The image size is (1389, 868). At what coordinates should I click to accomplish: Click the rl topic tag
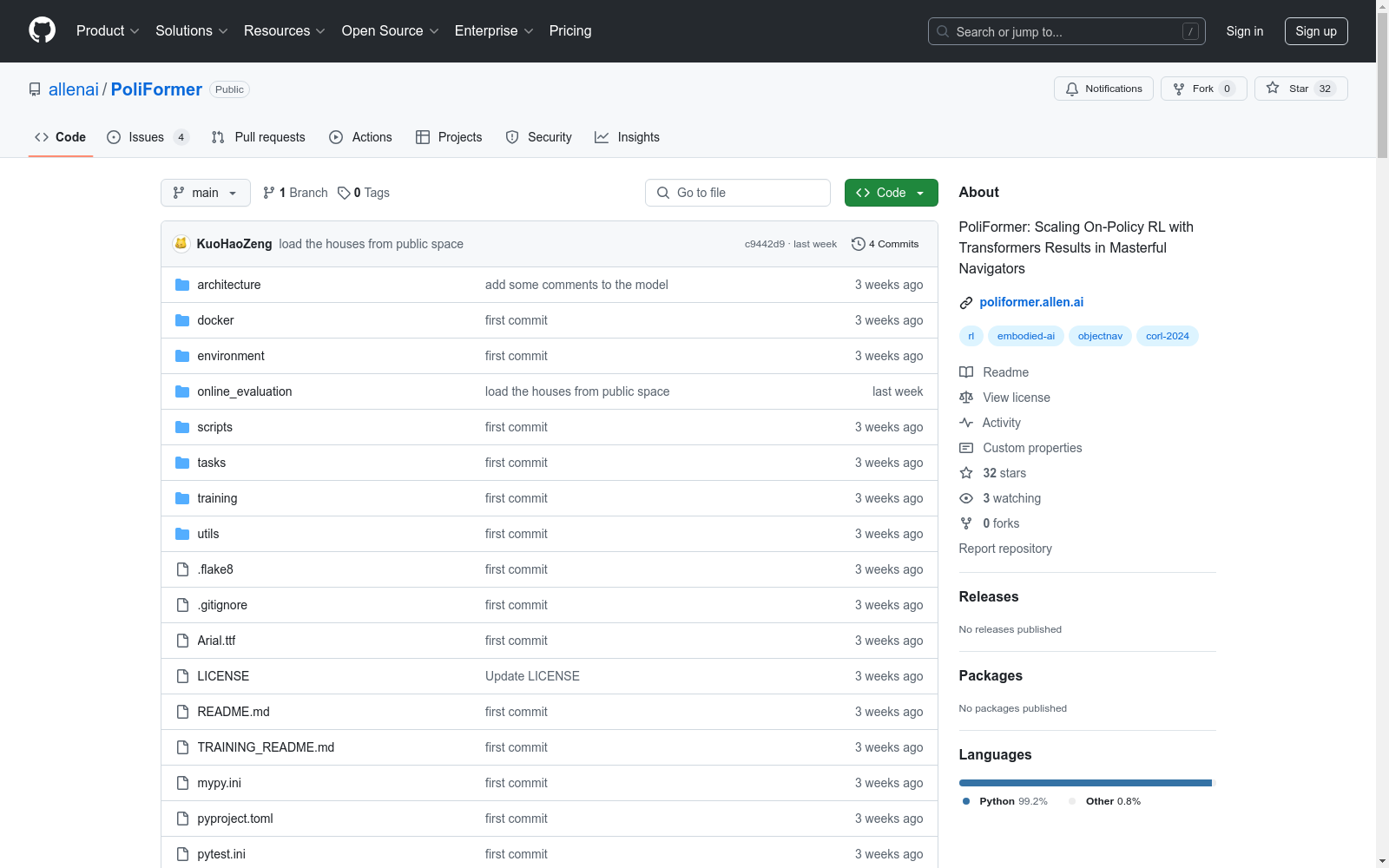[971, 336]
